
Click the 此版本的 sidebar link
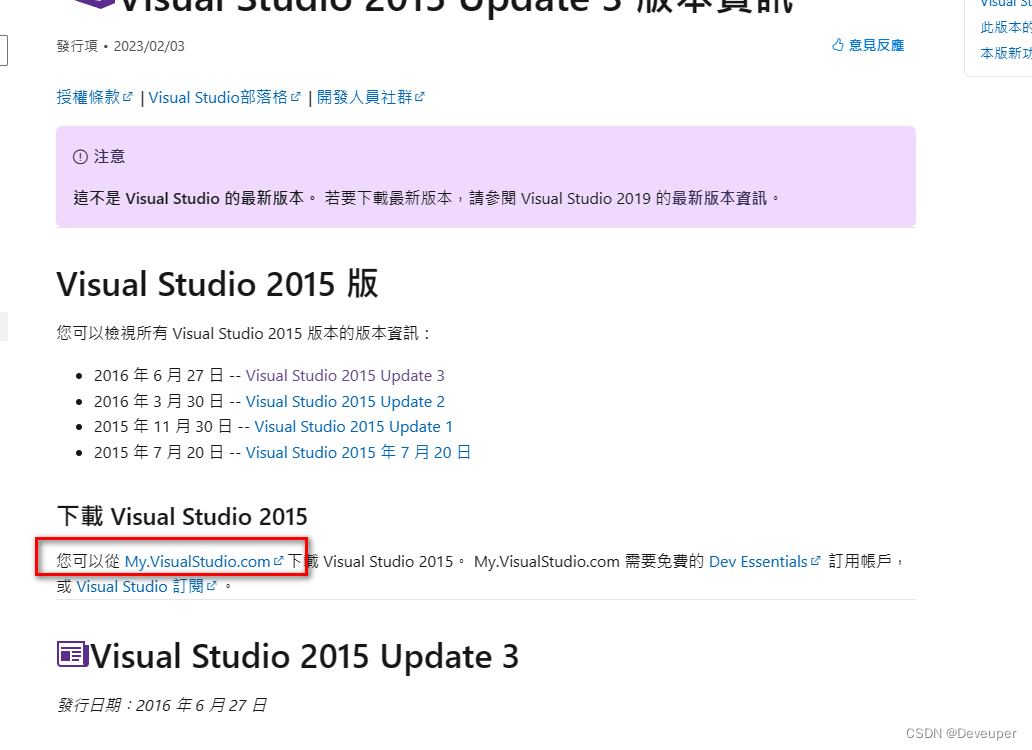coord(1006,27)
